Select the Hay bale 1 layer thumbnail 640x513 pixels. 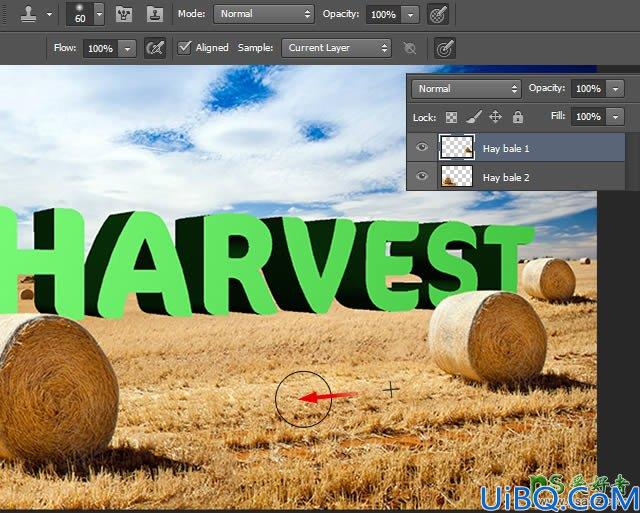coord(457,147)
